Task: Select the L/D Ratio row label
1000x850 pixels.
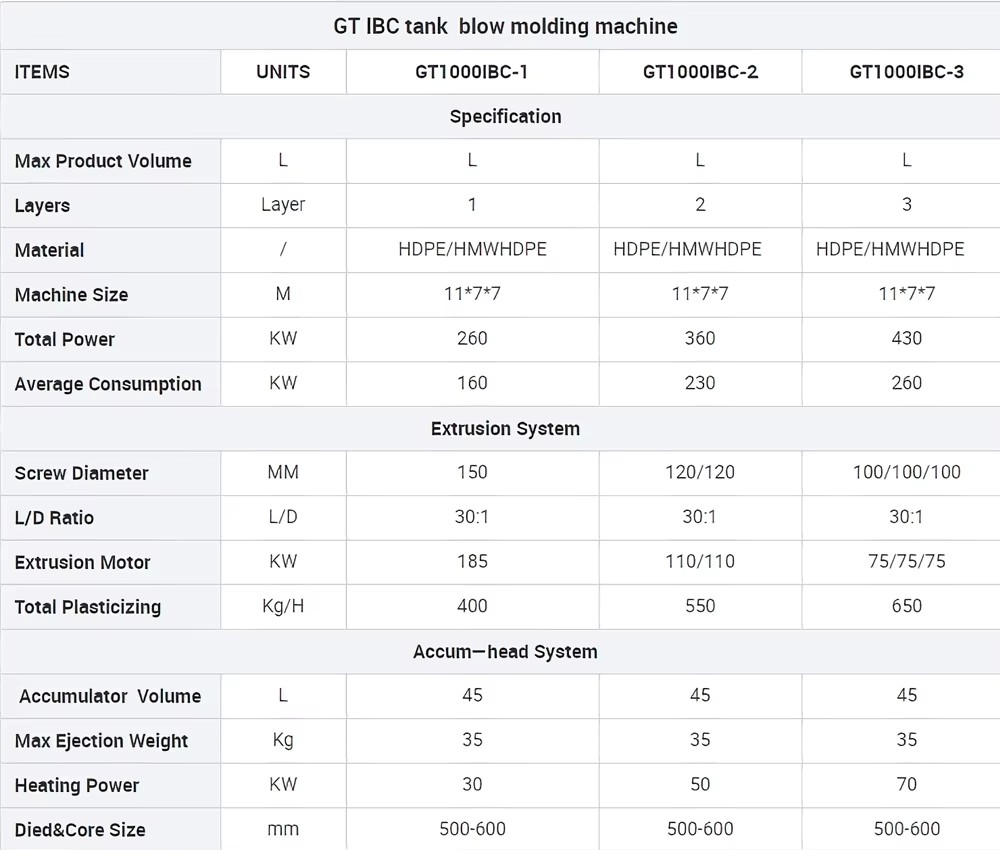Action: tap(54, 518)
